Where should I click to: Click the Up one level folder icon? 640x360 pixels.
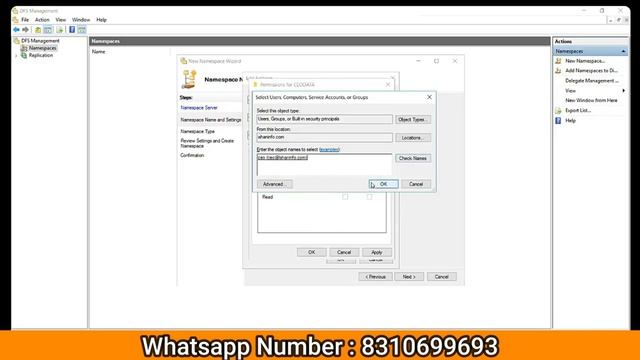tap(38, 30)
